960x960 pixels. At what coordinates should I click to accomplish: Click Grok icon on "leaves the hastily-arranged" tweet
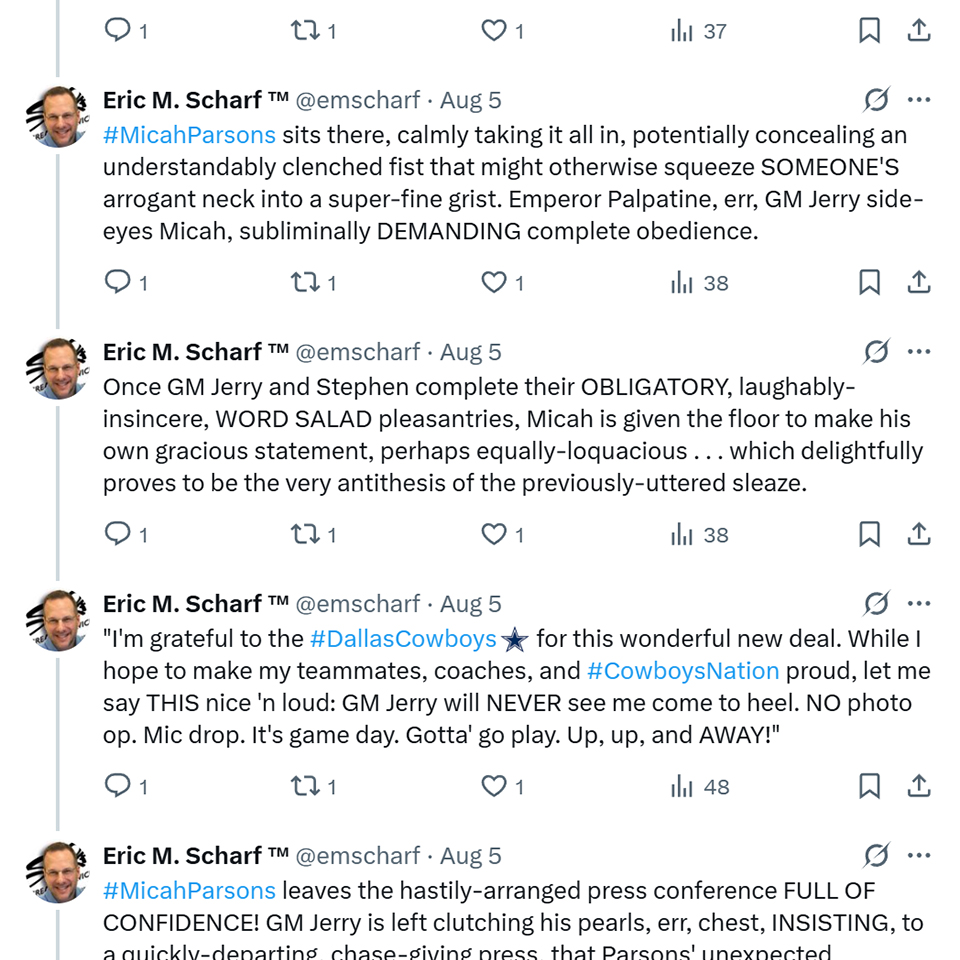pyautogui.click(x=876, y=856)
